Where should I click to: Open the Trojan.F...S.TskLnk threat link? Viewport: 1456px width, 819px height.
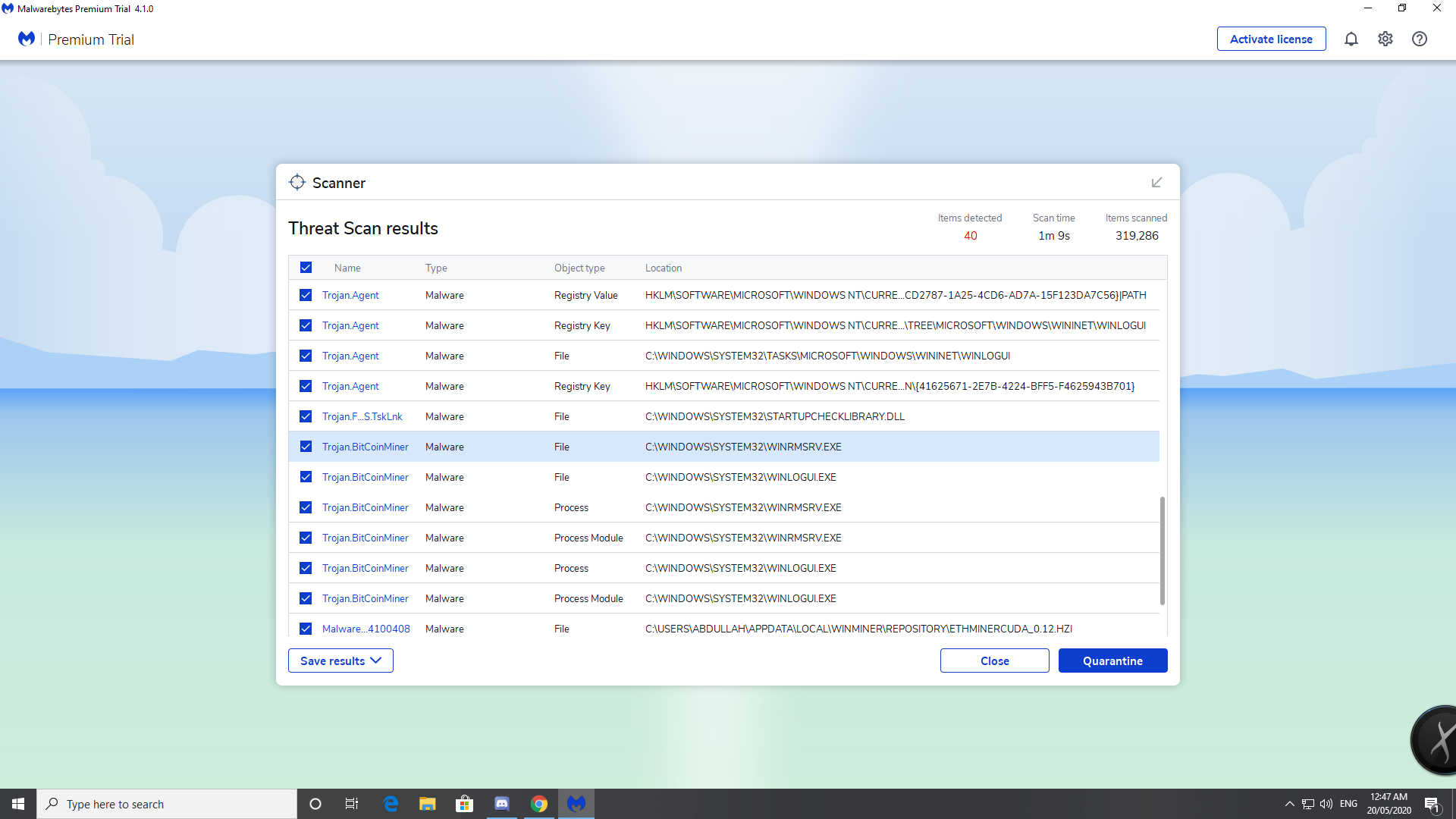[x=362, y=416]
